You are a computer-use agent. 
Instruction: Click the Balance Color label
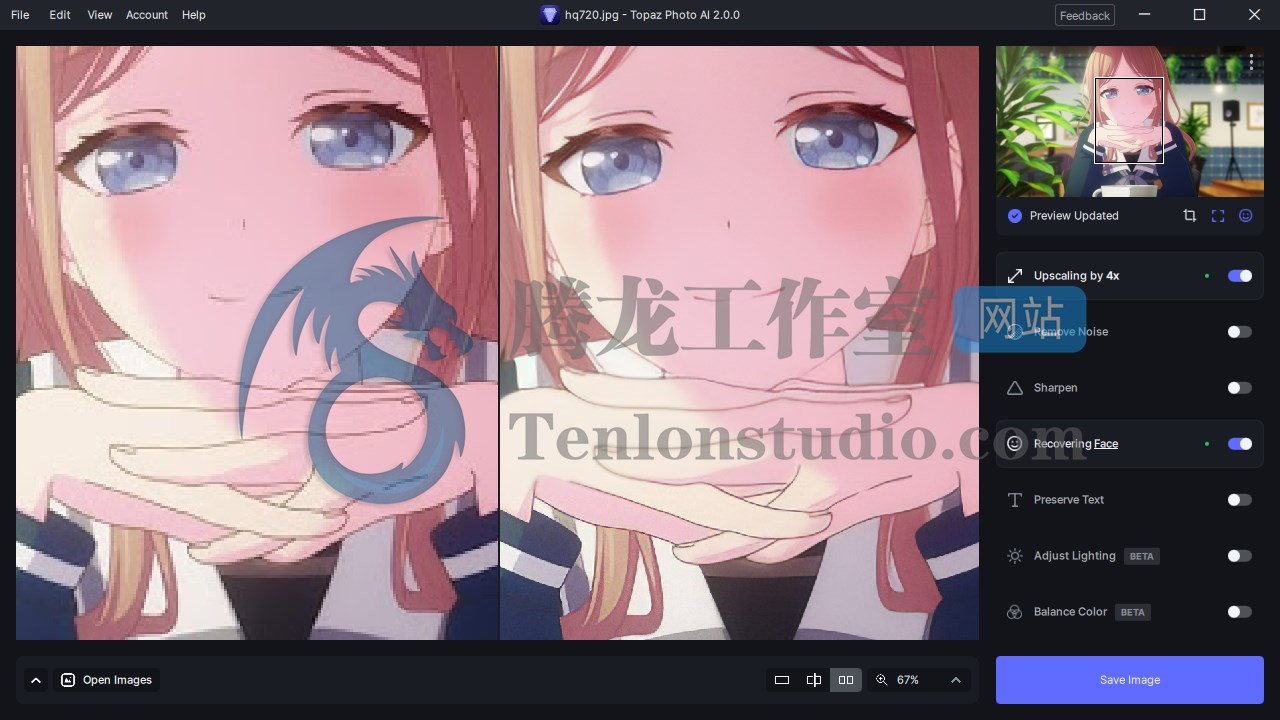(1071, 612)
